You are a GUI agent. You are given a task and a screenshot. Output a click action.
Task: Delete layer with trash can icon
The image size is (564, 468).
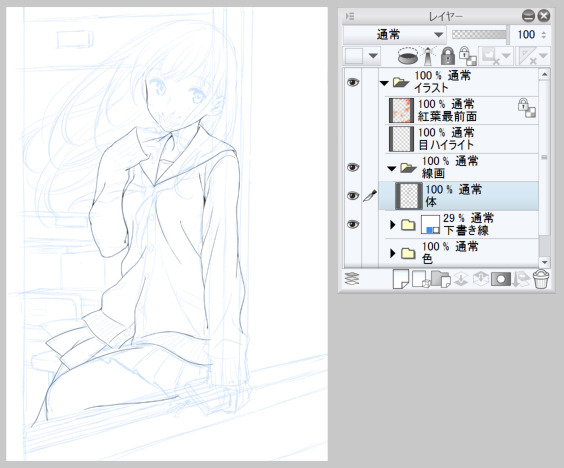tap(541, 280)
